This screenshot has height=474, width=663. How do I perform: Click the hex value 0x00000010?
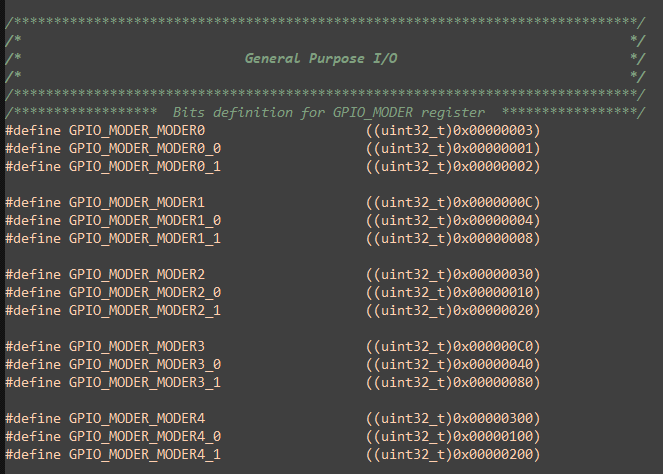coord(493,293)
